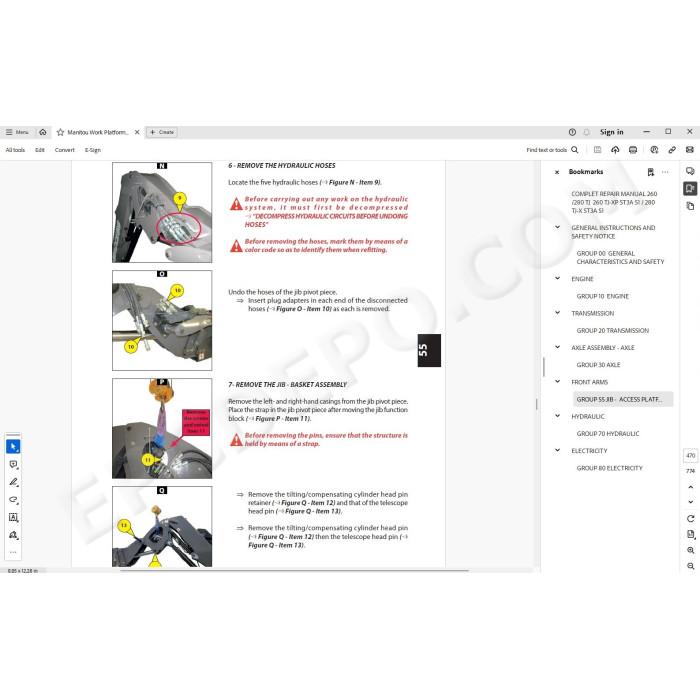Screen dimensions: 700x700
Task: Open GROUP 55 JIB - ACCESS PLATF... bookmark
Action: [x=623, y=400]
